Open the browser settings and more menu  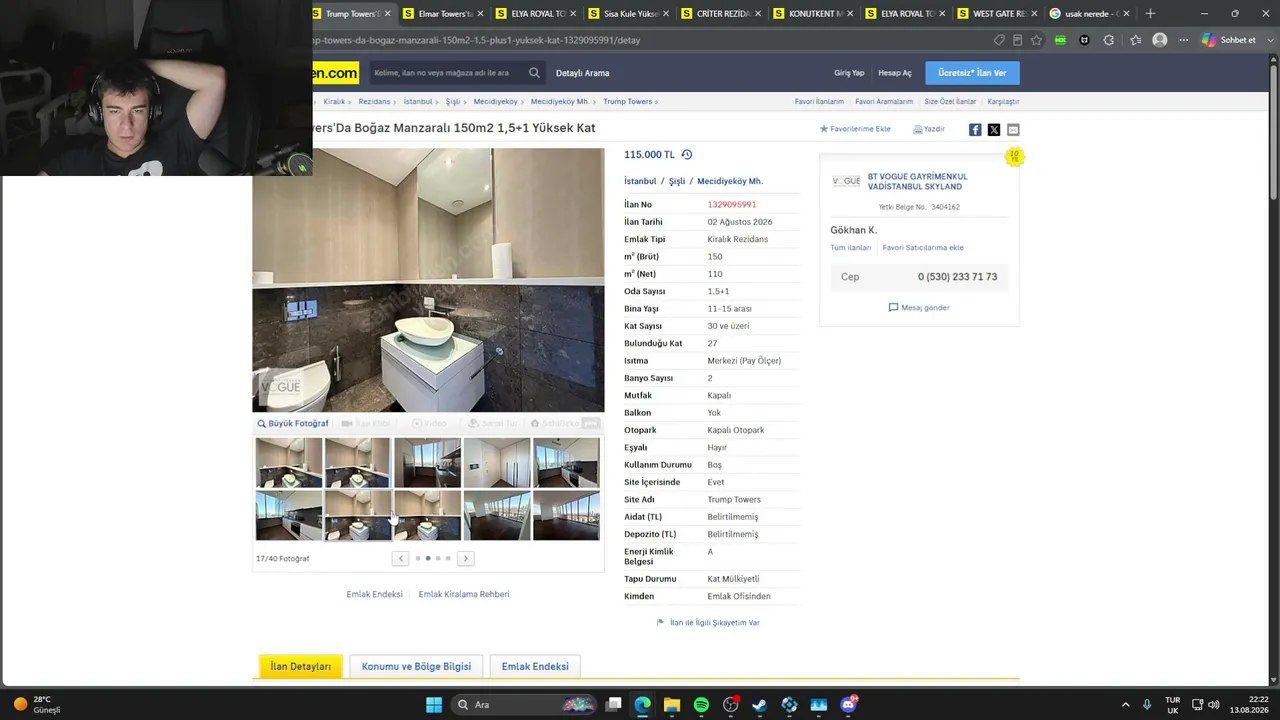point(1183,40)
